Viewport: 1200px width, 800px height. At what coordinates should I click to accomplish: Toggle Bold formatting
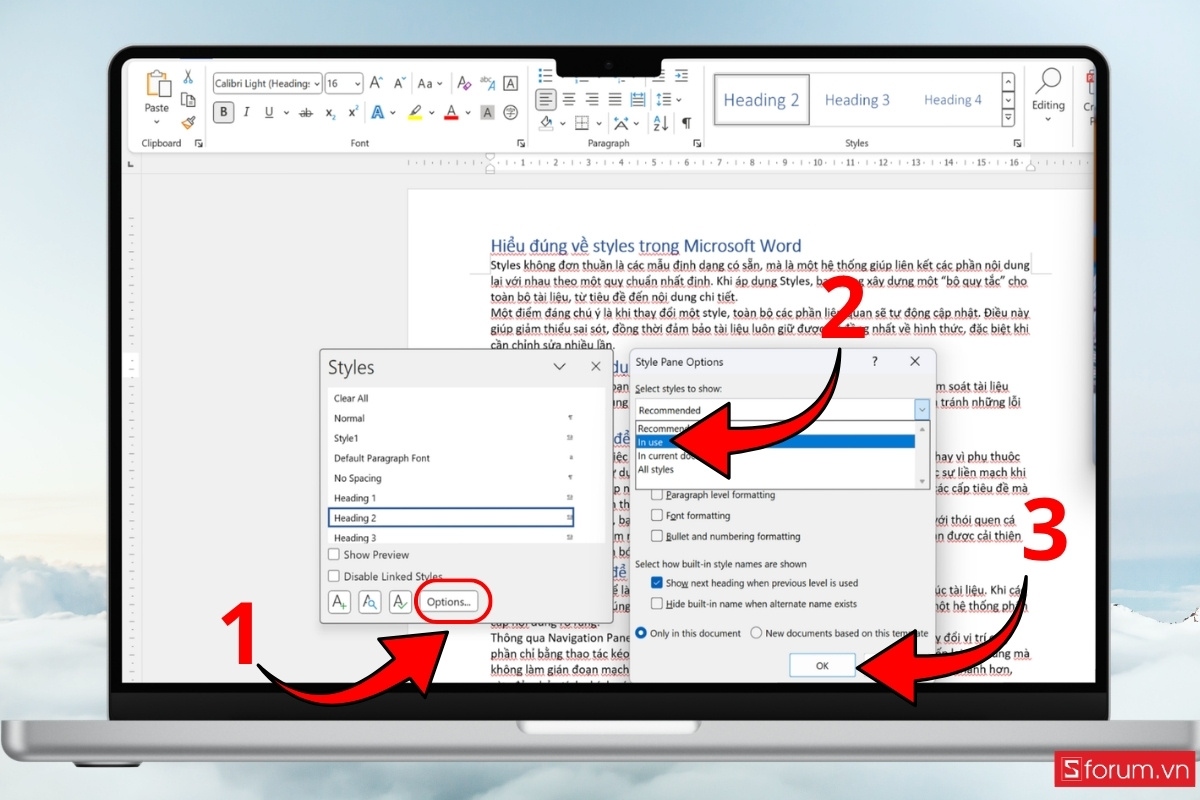click(224, 112)
